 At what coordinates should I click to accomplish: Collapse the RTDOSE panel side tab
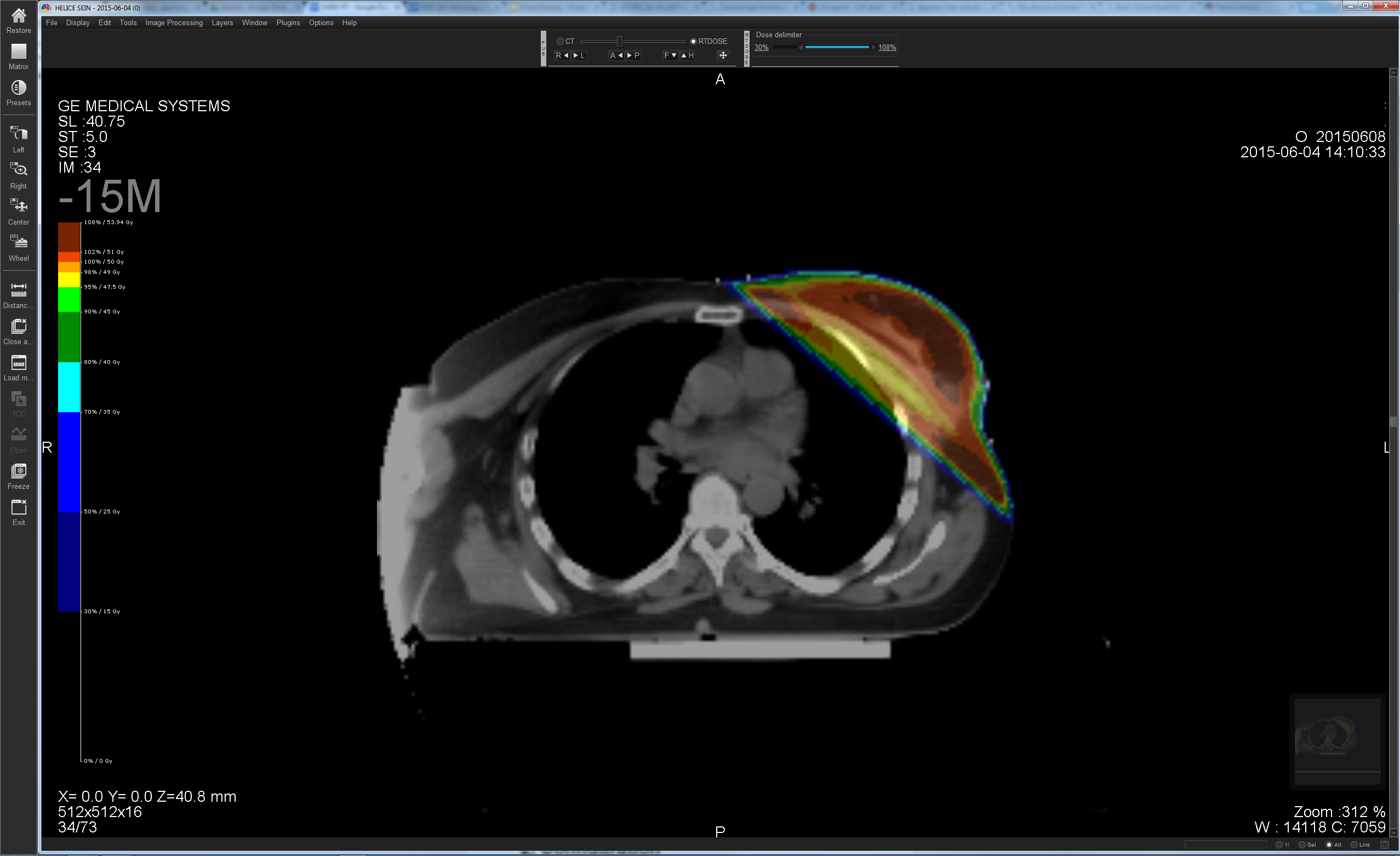click(747, 48)
